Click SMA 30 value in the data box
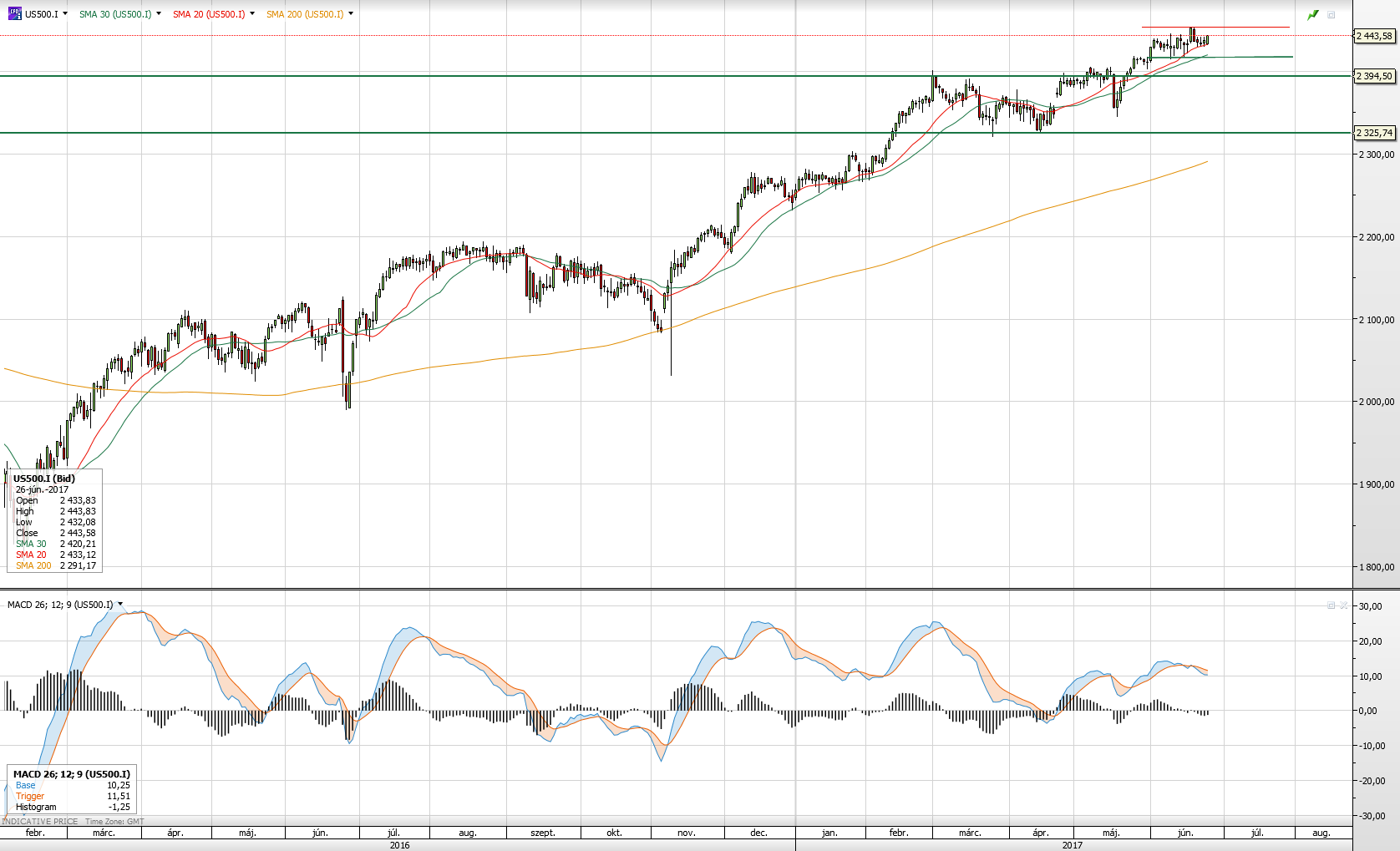Image resolution: width=1400 pixels, height=851 pixels. [x=78, y=544]
